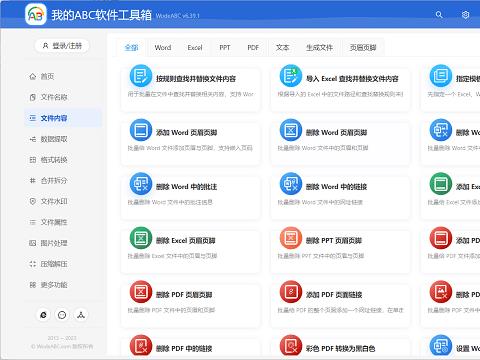
Task: Click the share network icon at sidebar bottom
Action: point(81,315)
